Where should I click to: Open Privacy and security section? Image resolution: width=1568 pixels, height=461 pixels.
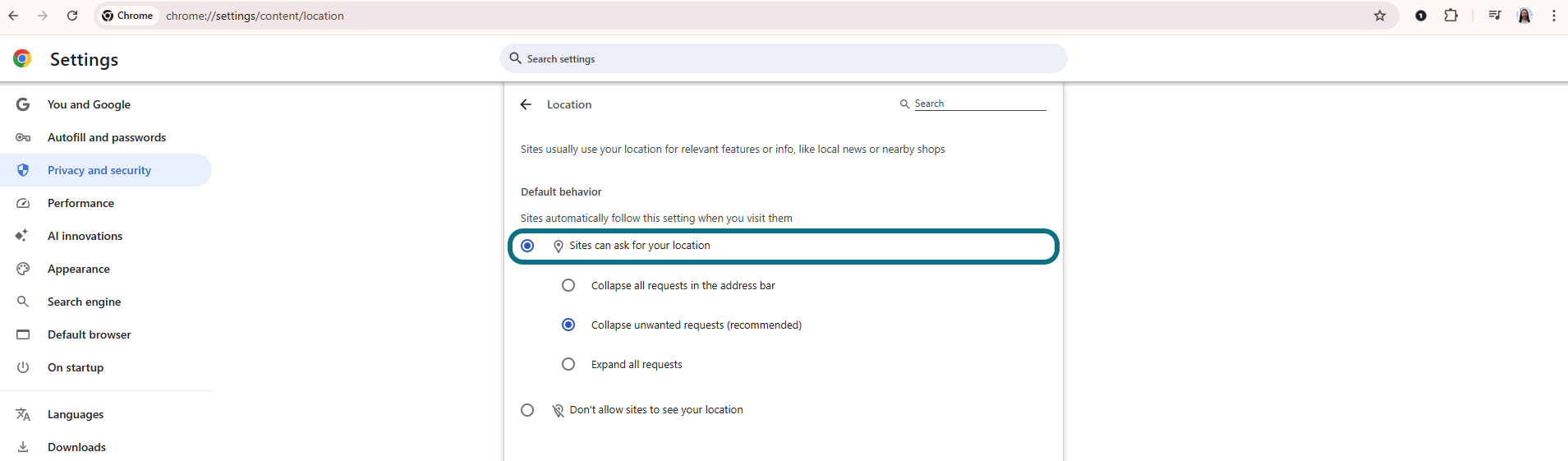click(x=106, y=170)
